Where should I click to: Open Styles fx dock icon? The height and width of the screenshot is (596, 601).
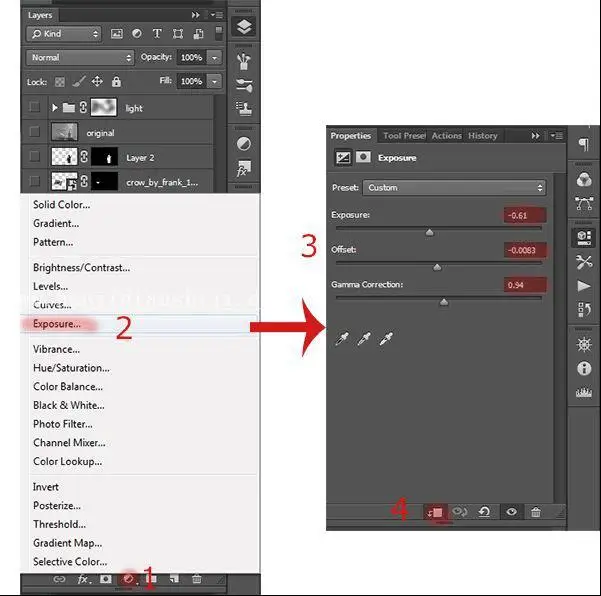click(244, 168)
